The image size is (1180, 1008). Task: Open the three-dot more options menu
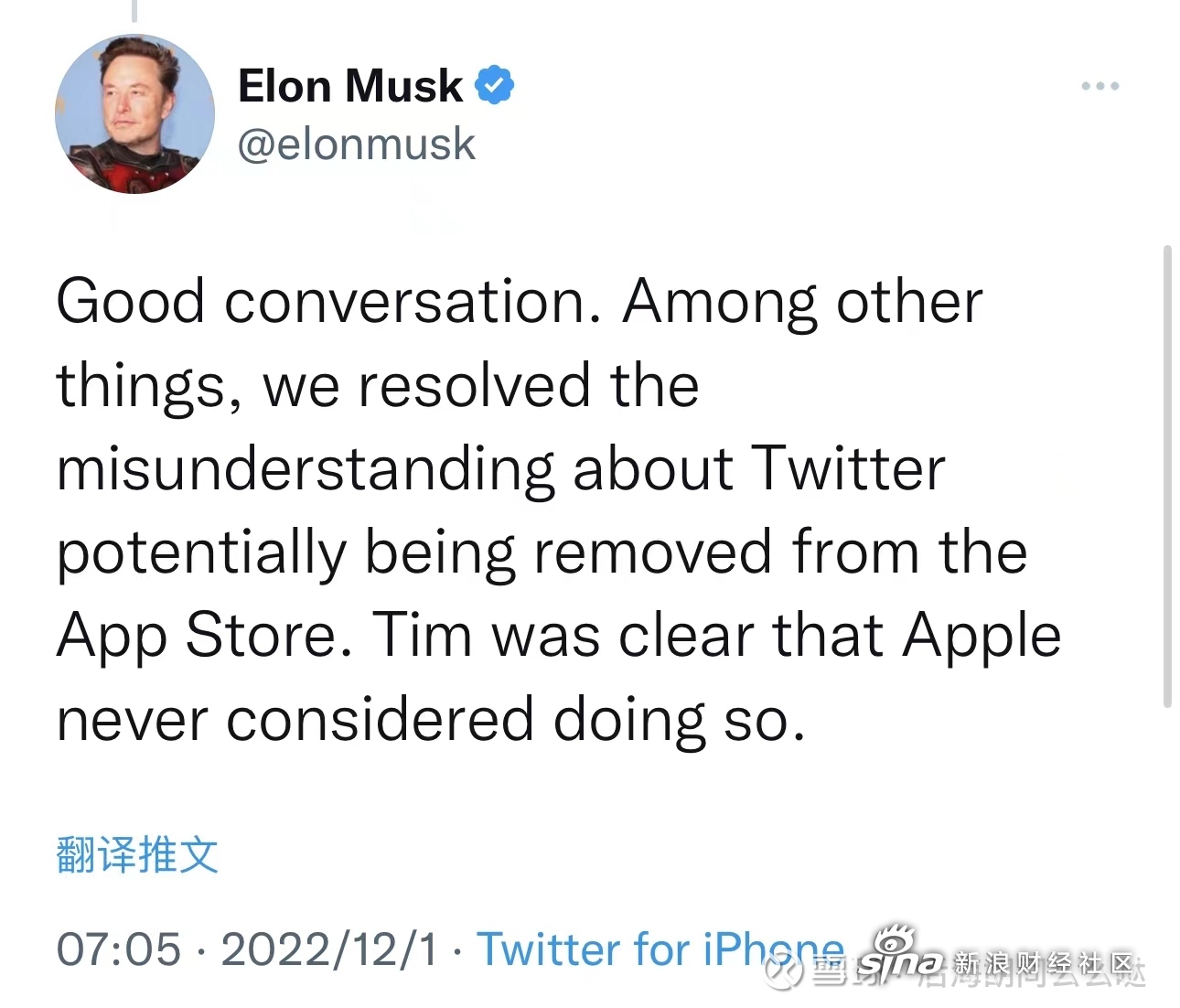click(x=1100, y=86)
